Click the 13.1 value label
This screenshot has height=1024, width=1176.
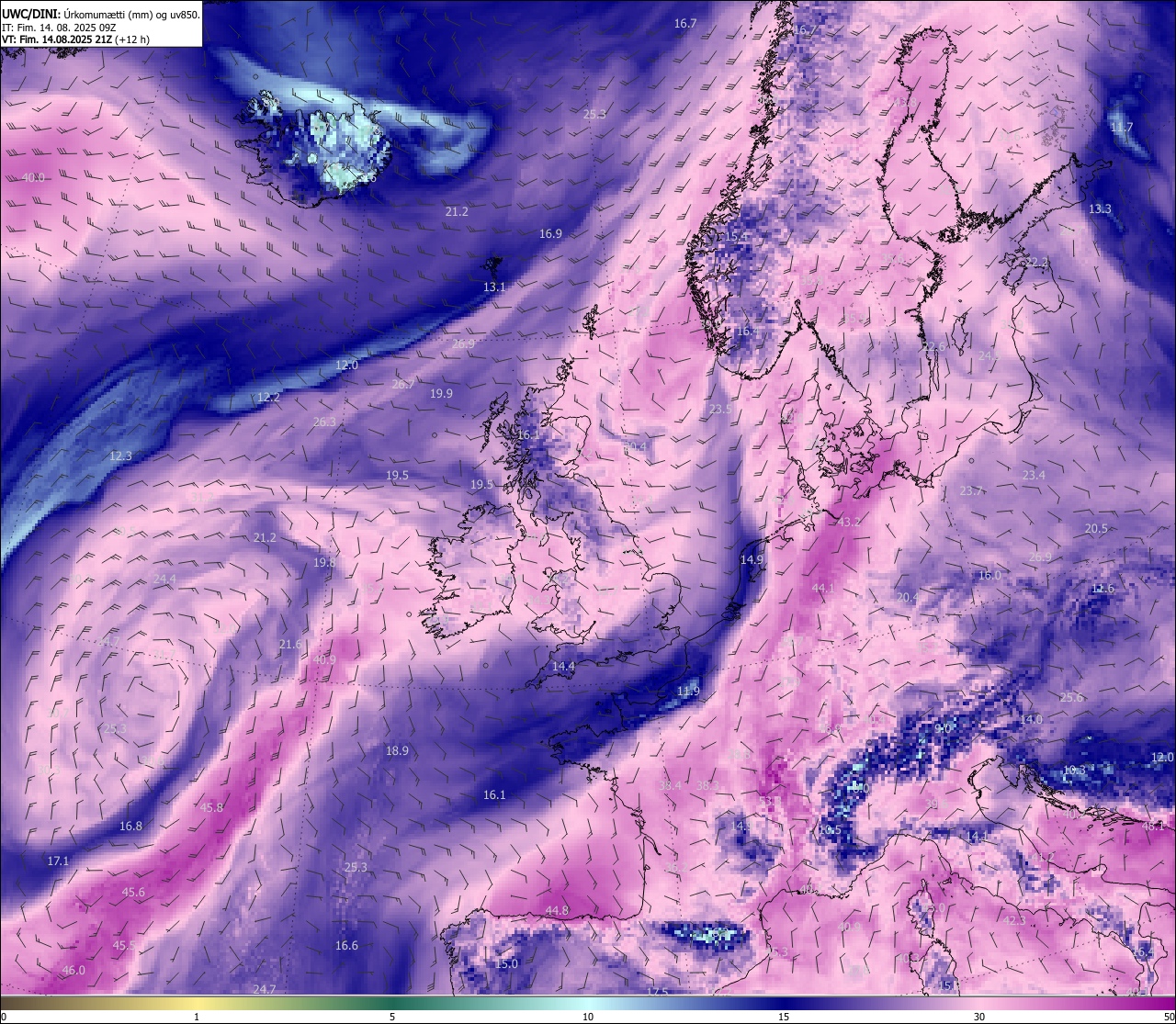(x=494, y=287)
